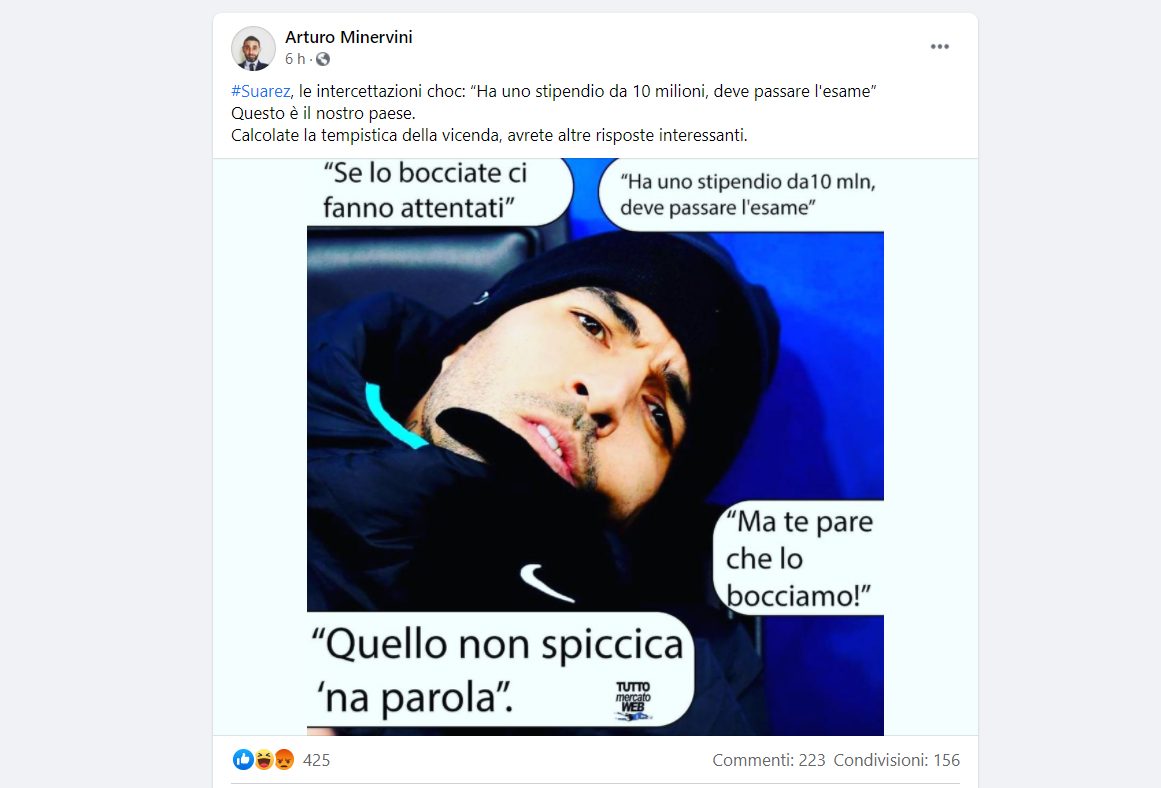Open the #Suarez hashtag link

point(261,91)
